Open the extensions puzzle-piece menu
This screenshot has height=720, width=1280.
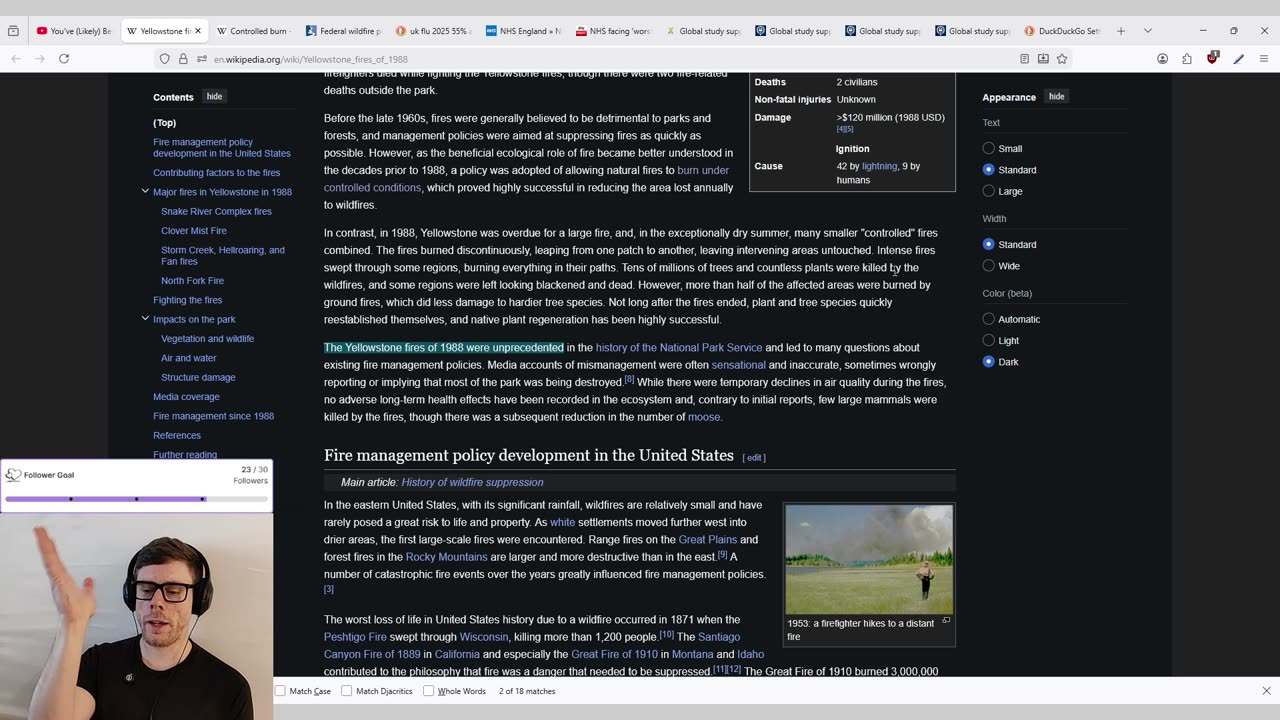(x=1187, y=59)
